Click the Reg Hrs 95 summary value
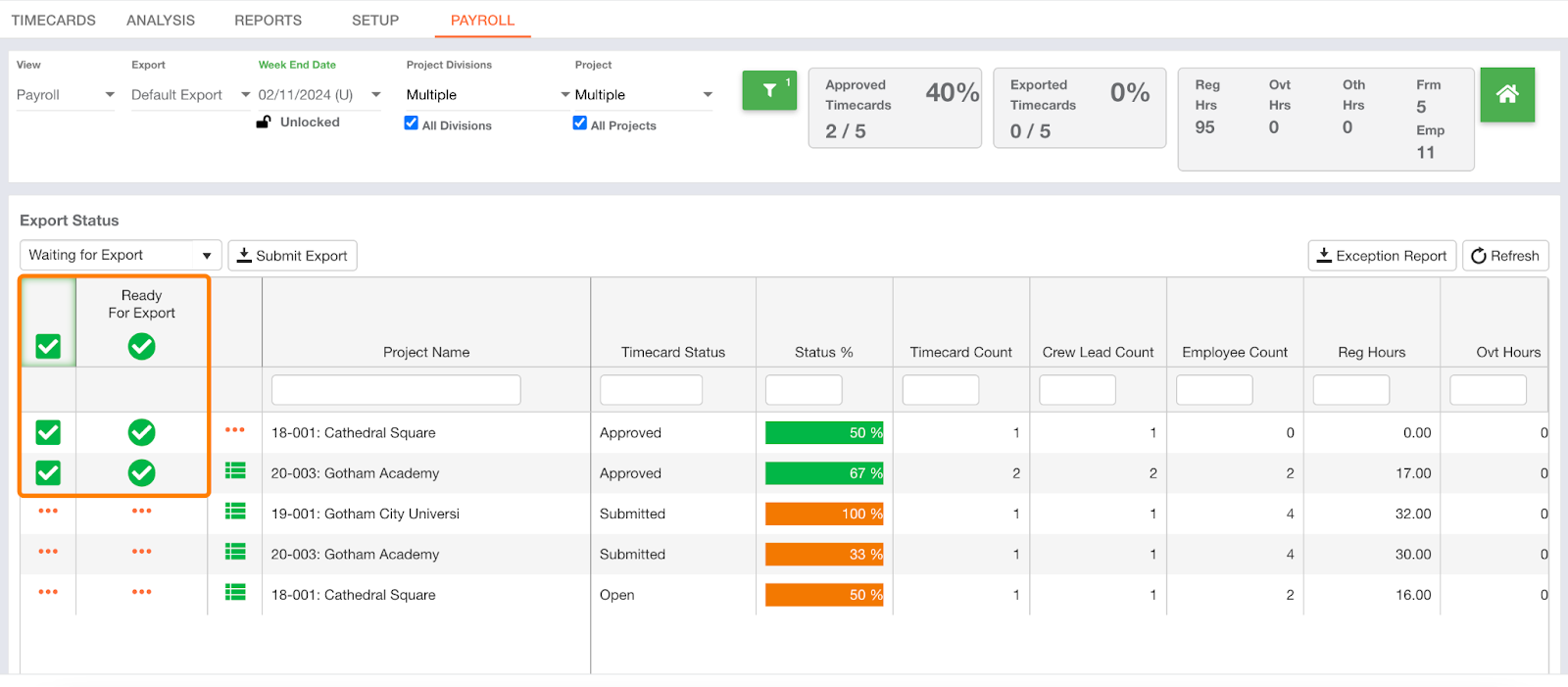This screenshot has height=687, width=1568. click(1204, 127)
